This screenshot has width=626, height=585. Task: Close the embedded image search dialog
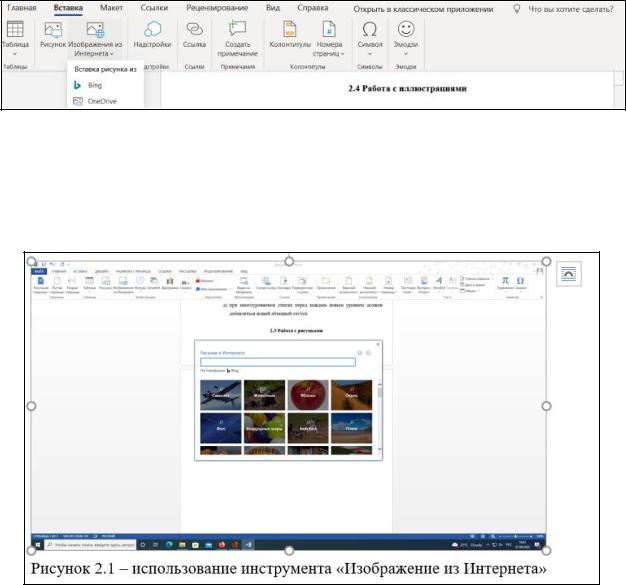pyautogui.click(x=378, y=344)
